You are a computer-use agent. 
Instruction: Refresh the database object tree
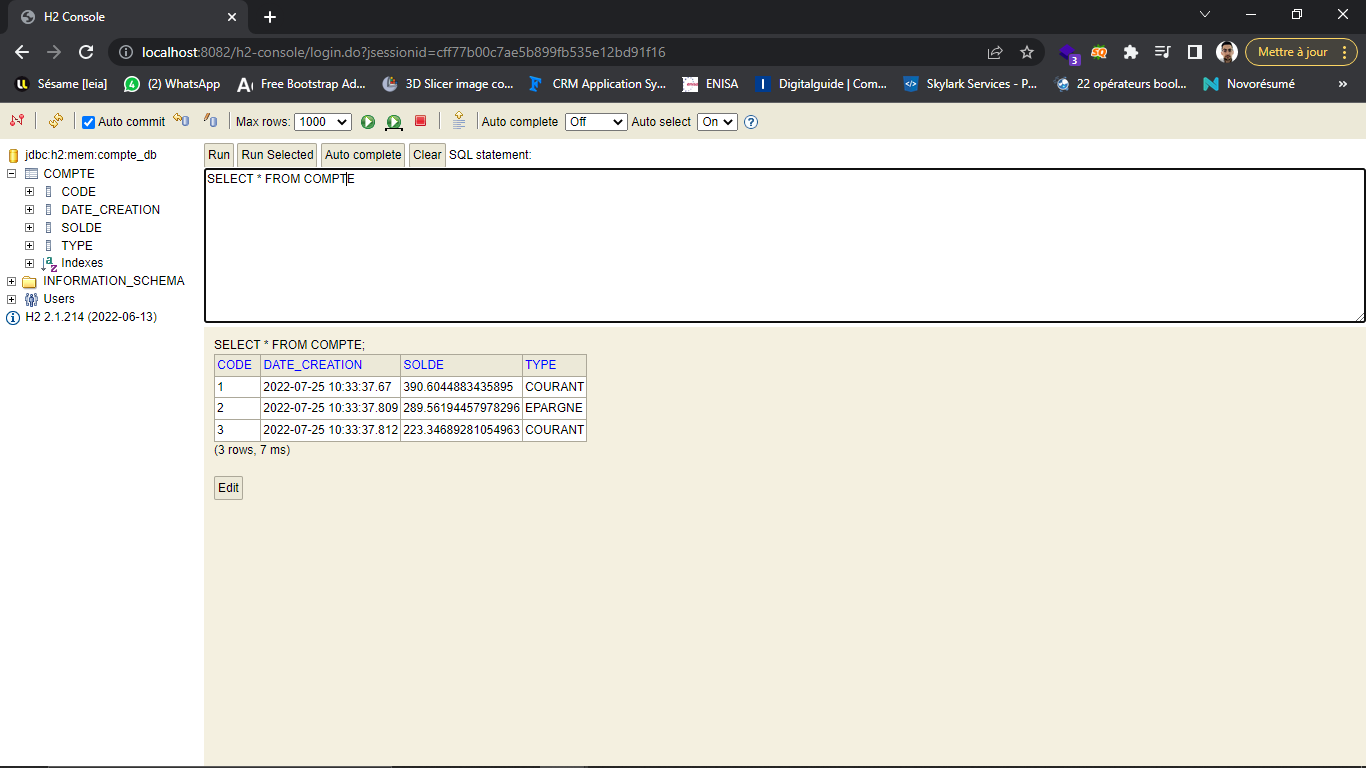[x=55, y=121]
